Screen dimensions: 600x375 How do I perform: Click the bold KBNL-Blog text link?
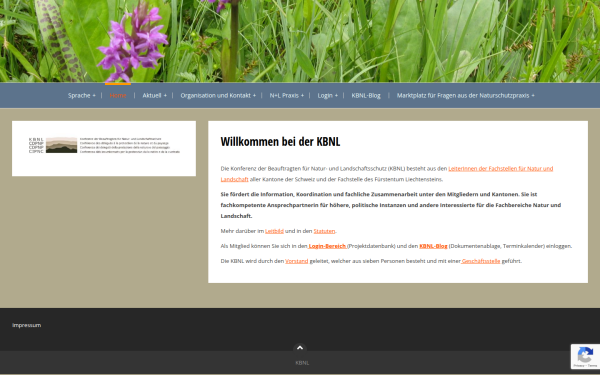(x=433, y=246)
